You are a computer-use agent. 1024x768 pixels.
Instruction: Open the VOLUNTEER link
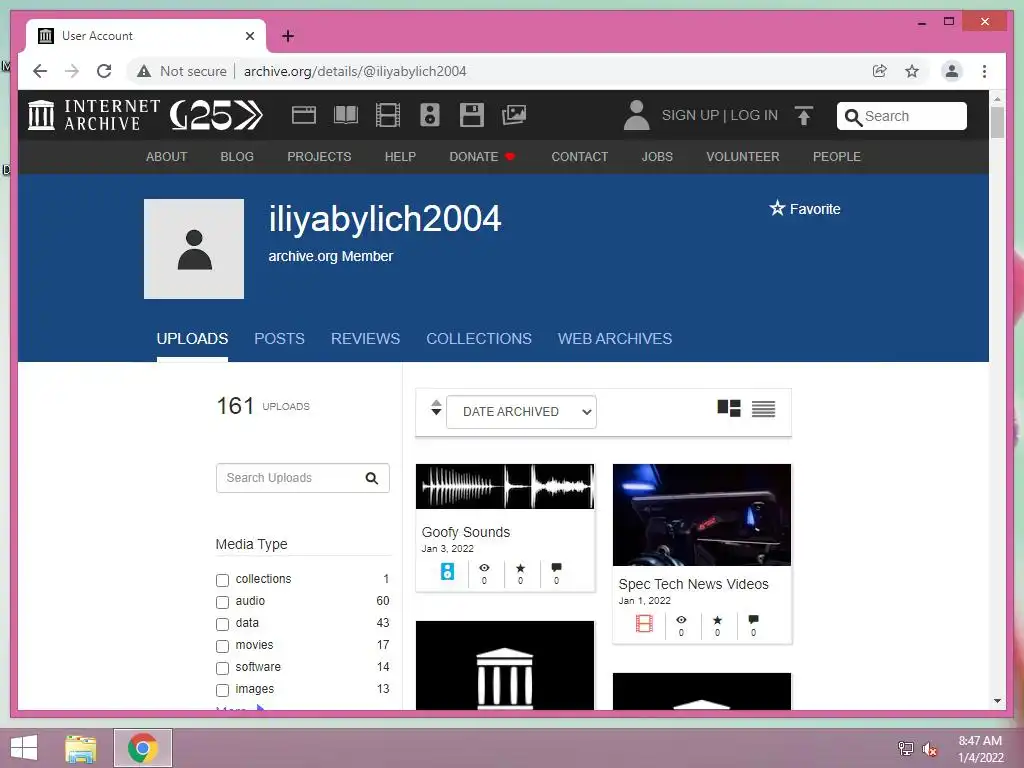click(743, 157)
